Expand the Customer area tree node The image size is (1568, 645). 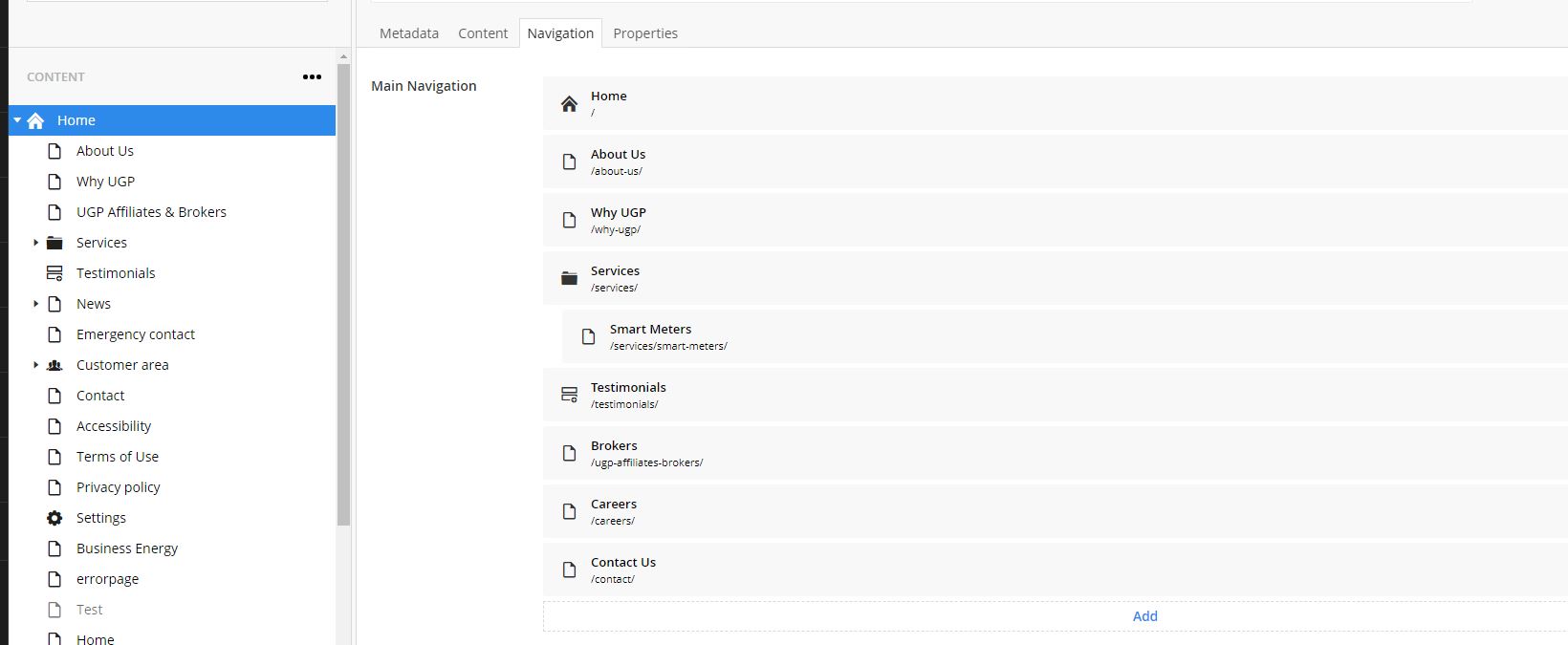coord(35,365)
